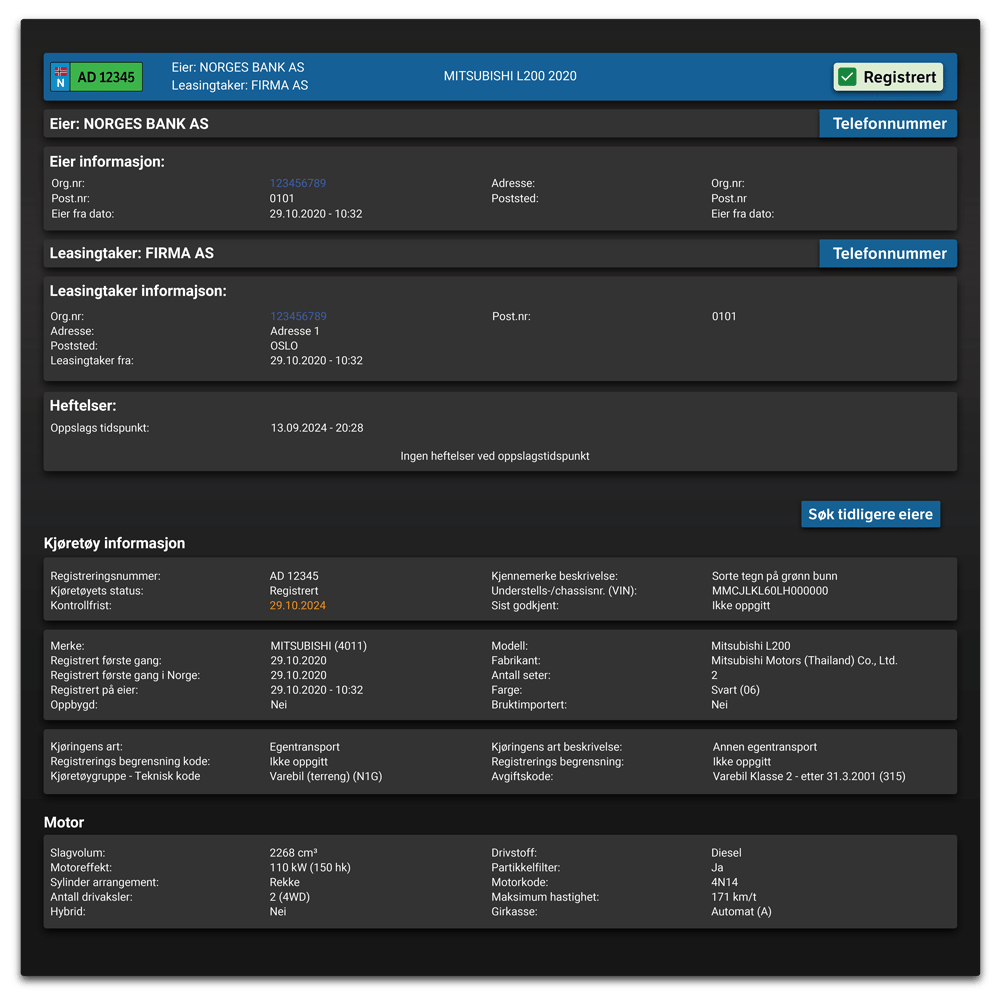Image resolution: width=1000 pixels, height=1000 pixels.
Task: Click the Maksimum hastighet value 171 km/t
Action: [734, 897]
